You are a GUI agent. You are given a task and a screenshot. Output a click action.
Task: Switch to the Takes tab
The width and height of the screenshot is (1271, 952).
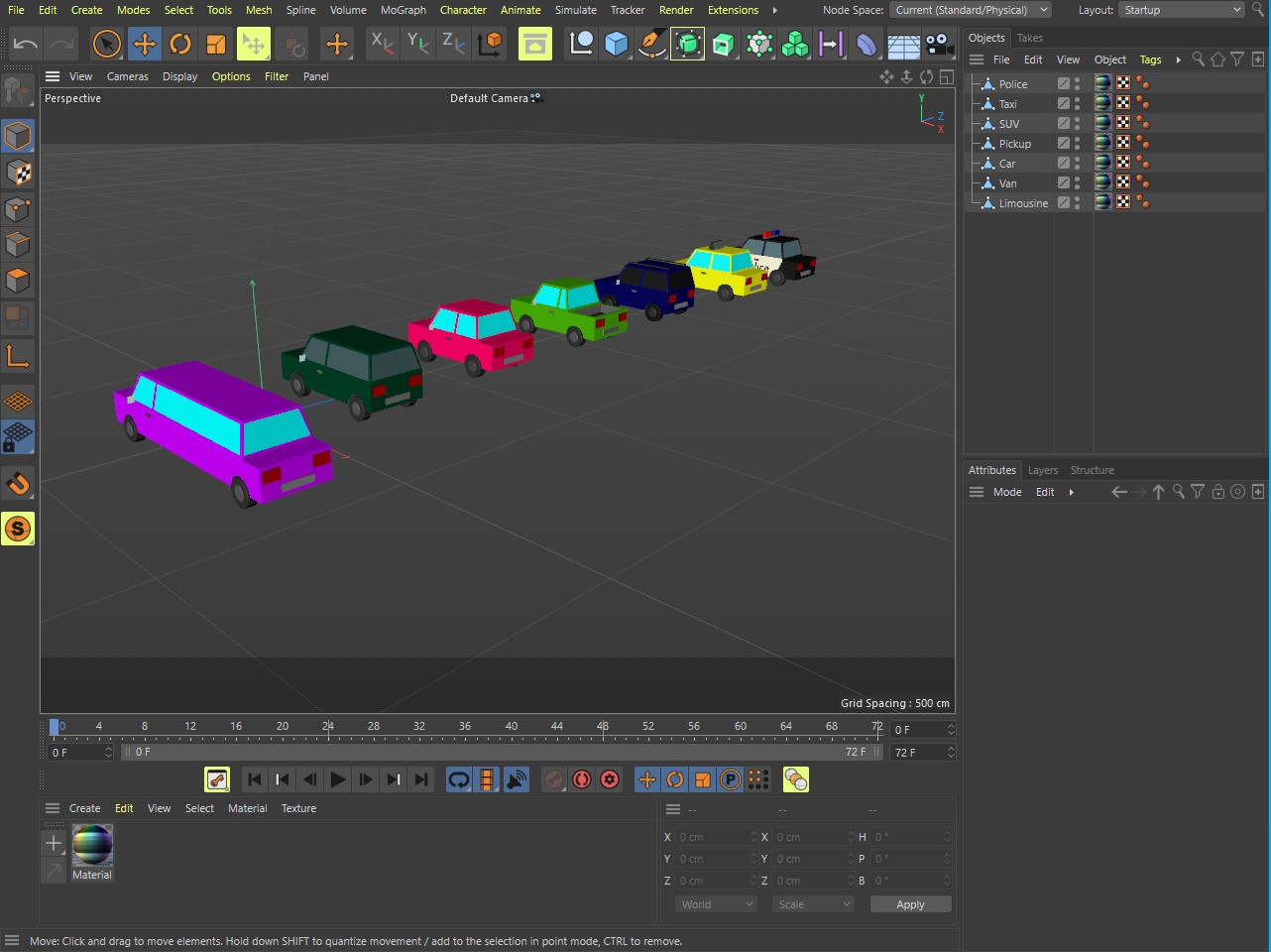click(1030, 38)
